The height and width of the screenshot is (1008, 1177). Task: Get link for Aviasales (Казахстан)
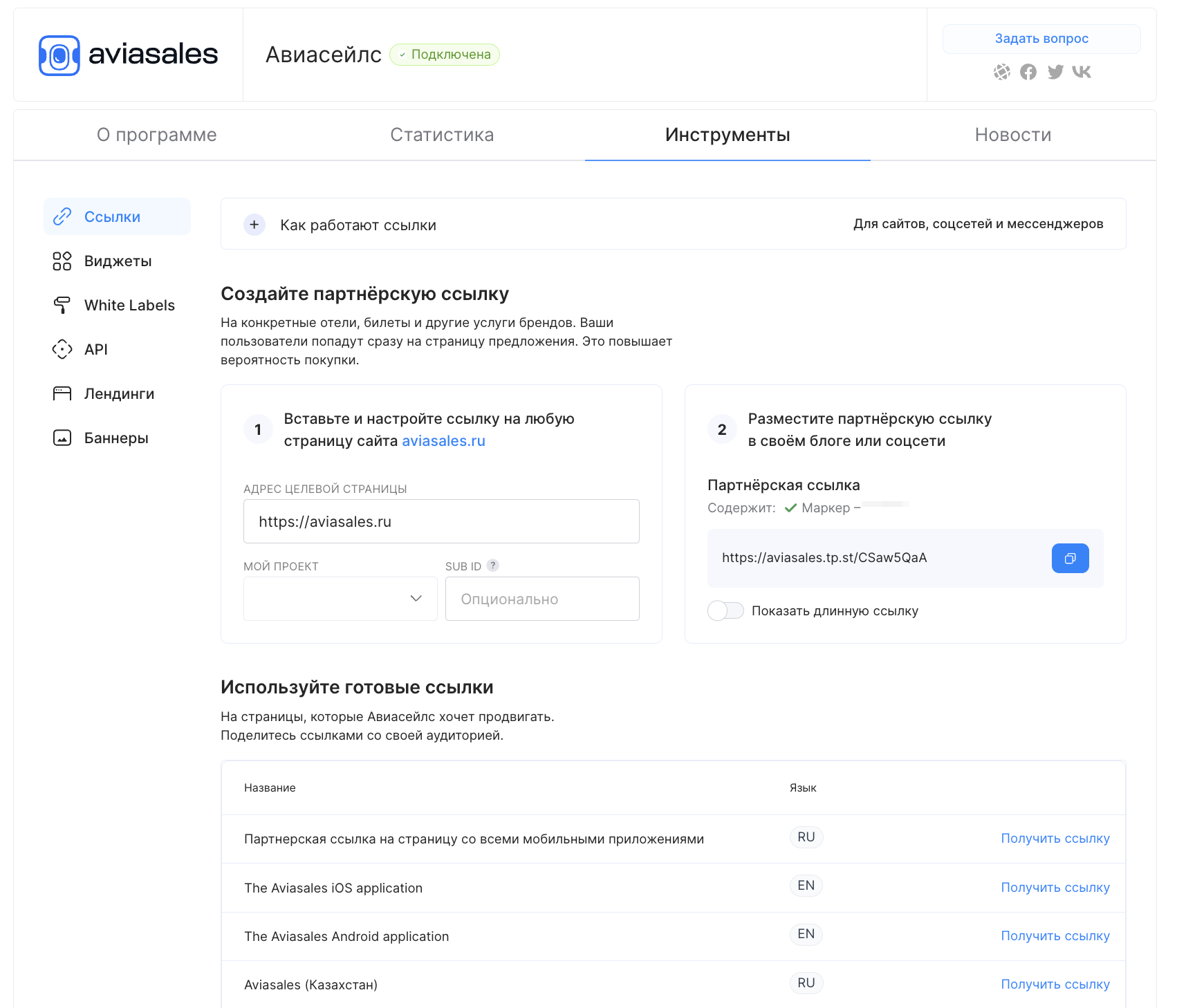click(1055, 984)
